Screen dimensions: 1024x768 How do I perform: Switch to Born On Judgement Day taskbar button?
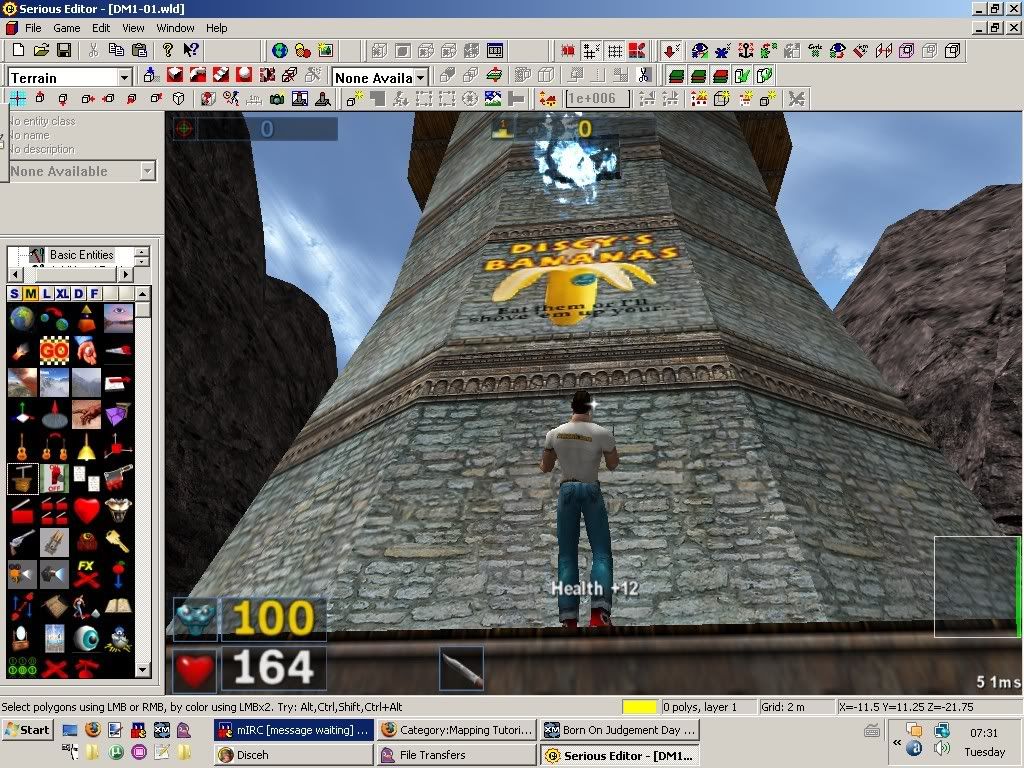coord(620,730)
